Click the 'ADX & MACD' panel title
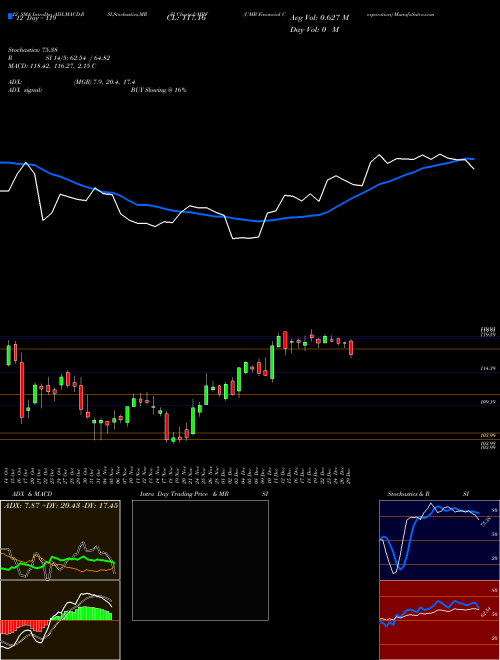Image resolution: width=500 pixels, height=660 pixels. 32,494
